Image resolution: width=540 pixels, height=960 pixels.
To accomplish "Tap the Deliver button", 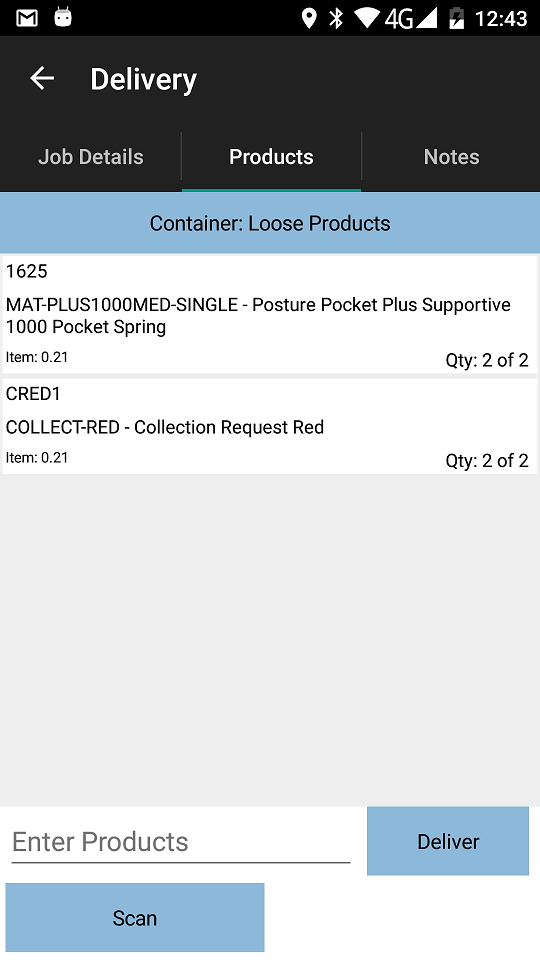I will click(x=448, y=841).
